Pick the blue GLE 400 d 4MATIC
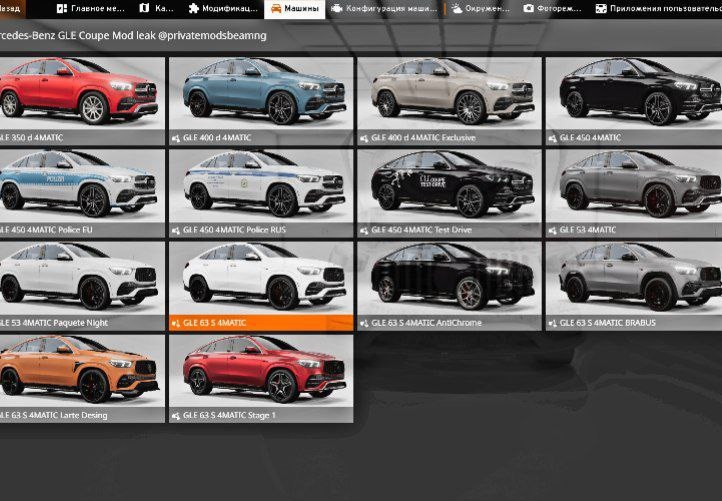 [260, 93]
